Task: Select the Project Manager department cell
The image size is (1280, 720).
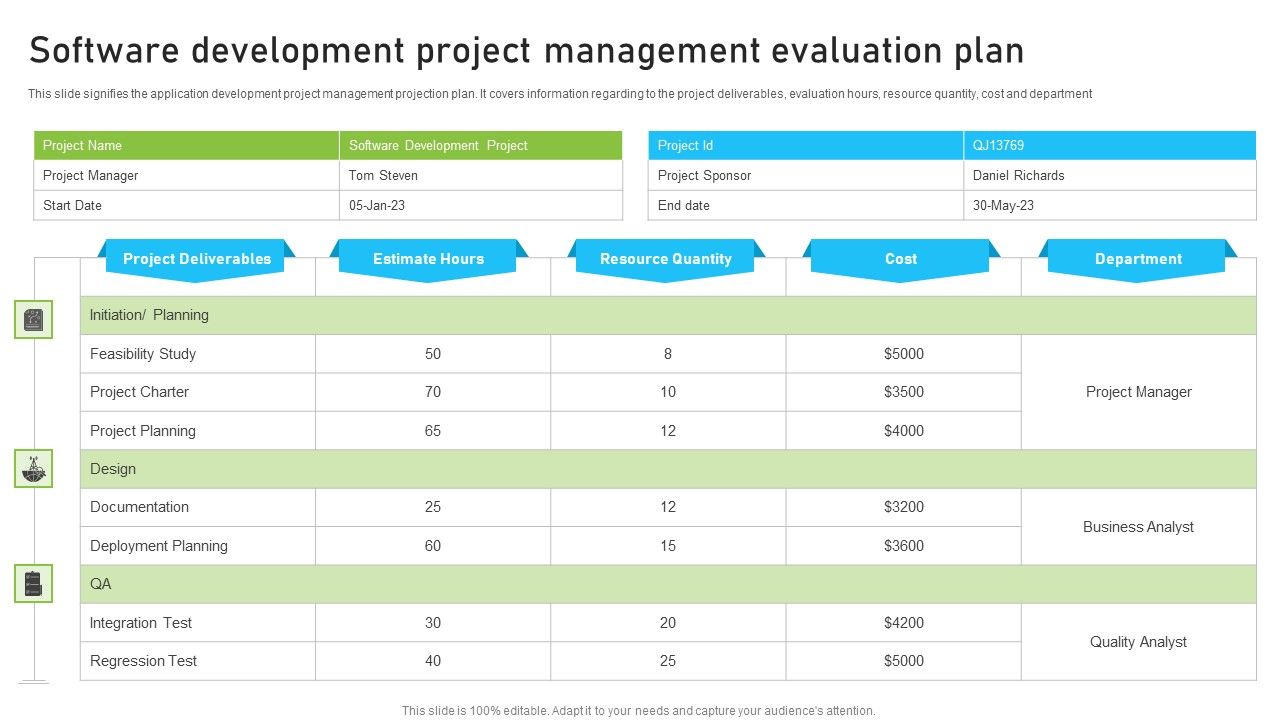Action: (1139, 392)
